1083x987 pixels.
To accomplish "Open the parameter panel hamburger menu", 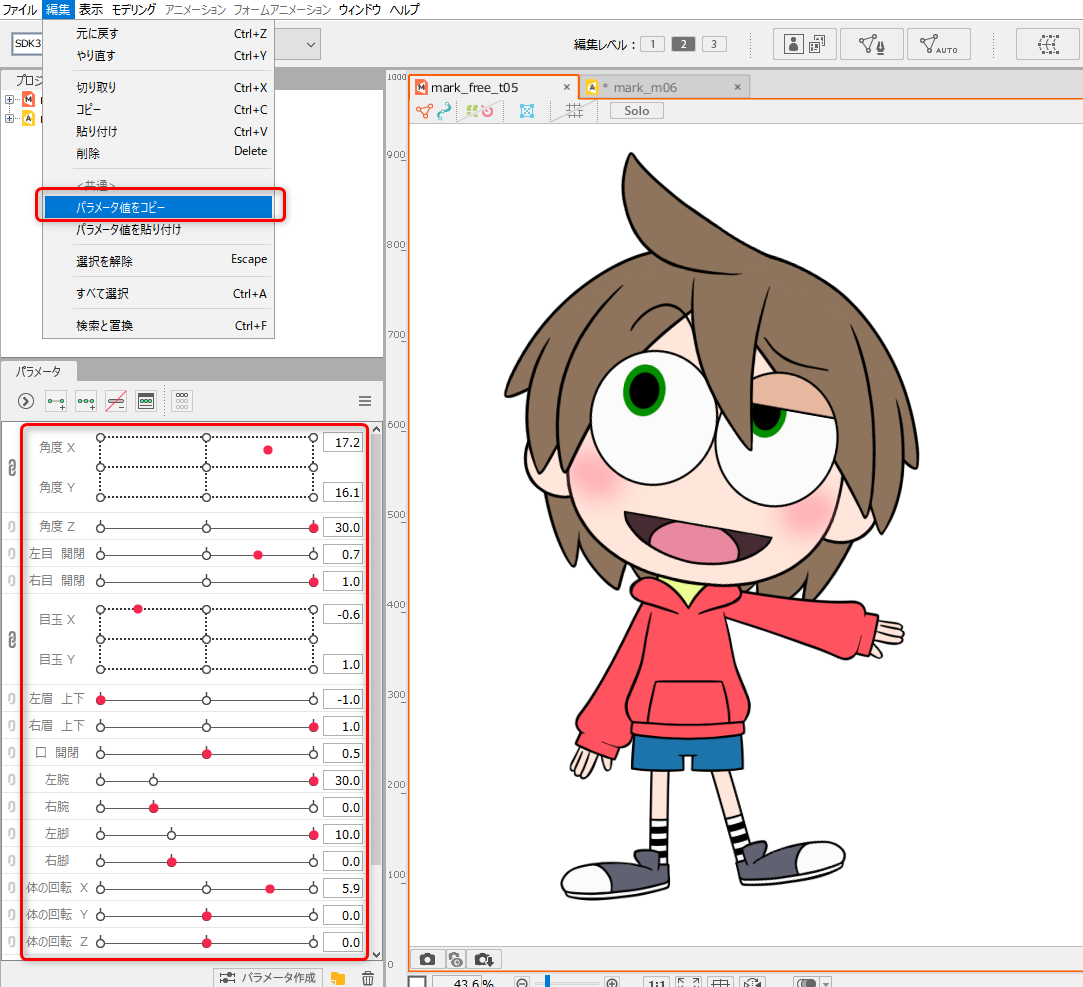I will [x=365, y=401].
